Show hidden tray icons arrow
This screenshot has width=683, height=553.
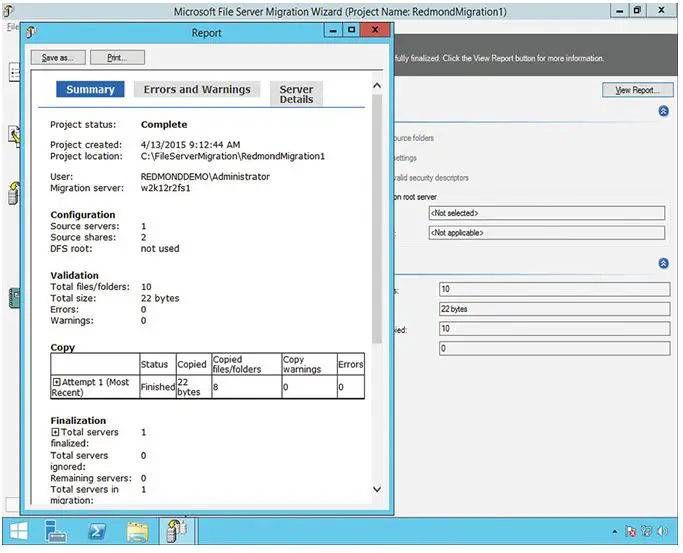pyautogui.click(x=615, y=531)
